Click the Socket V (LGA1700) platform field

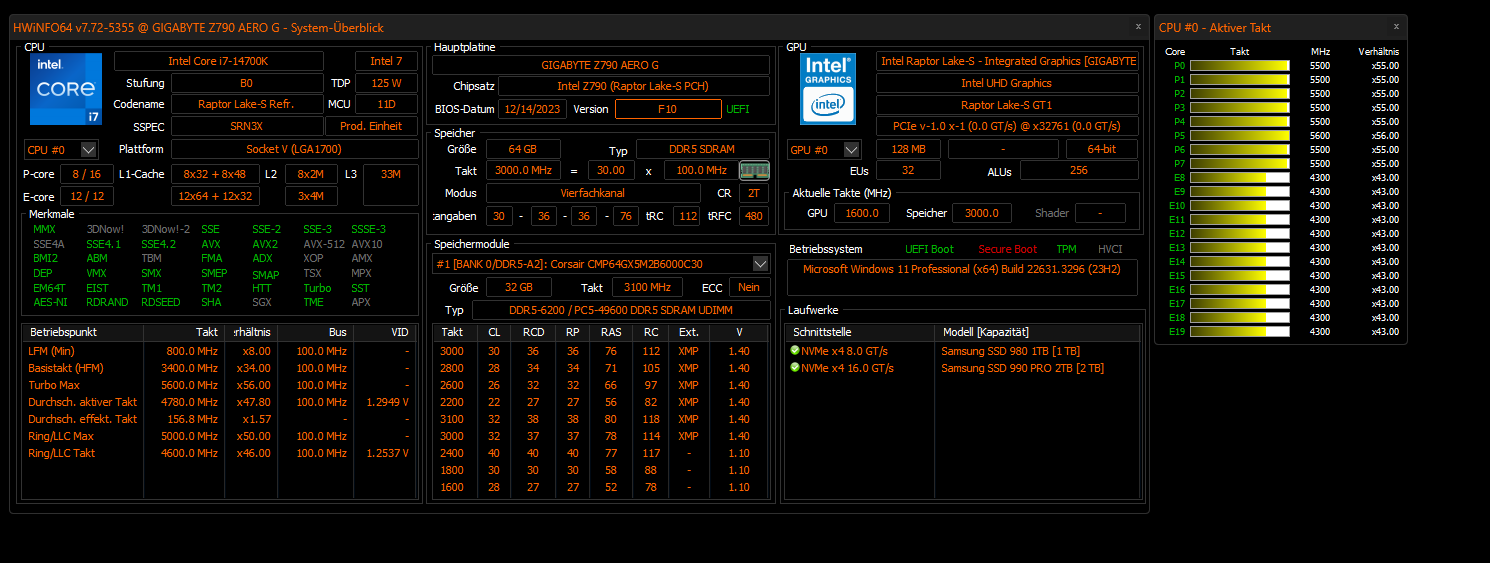[x=295, y=149]
